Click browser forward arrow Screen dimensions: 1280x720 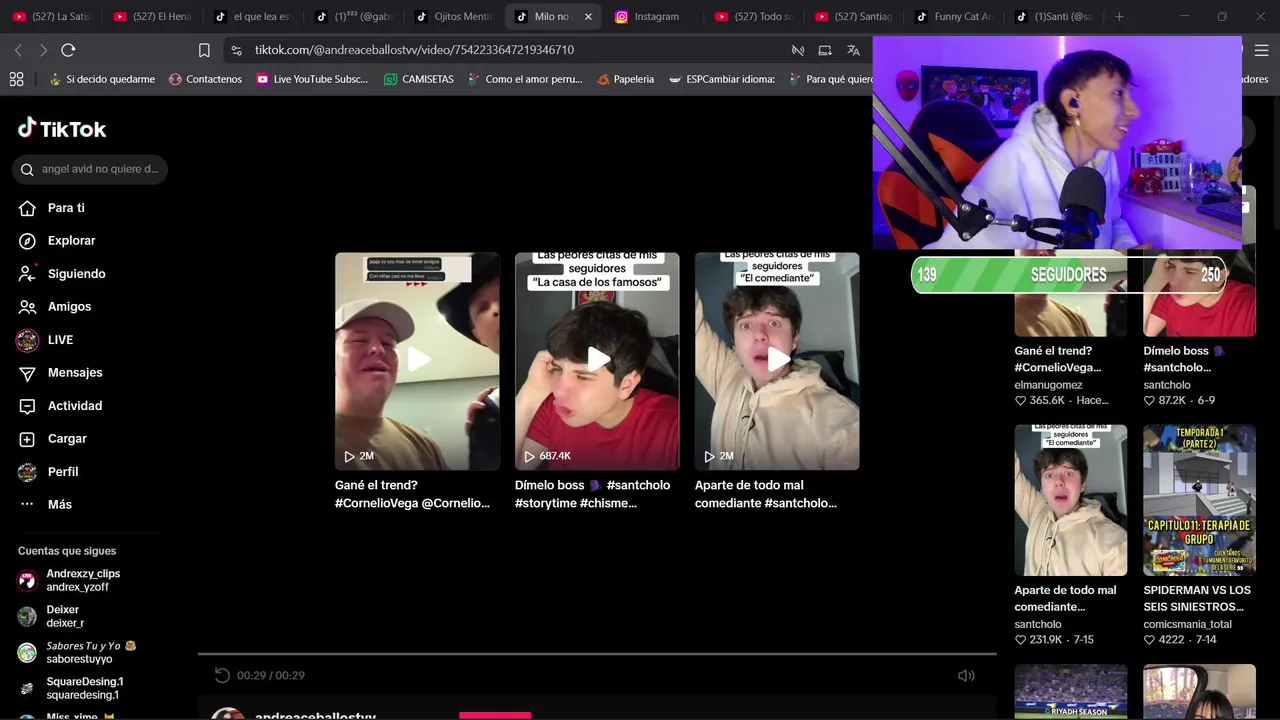point(43,50)
